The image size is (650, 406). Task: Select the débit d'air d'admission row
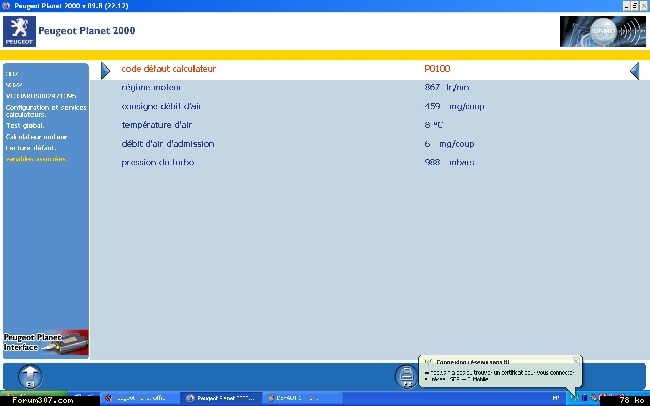(370, 144)
